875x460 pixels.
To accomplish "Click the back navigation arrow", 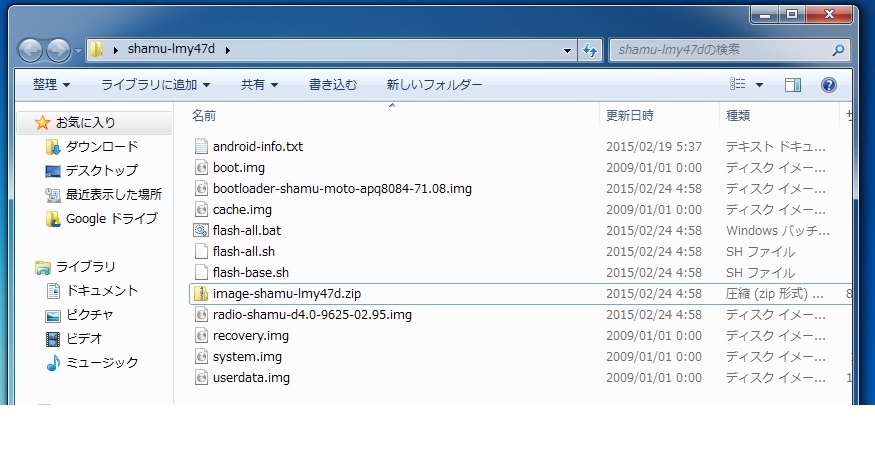I will pyautogui.click(x=30, y=50).
